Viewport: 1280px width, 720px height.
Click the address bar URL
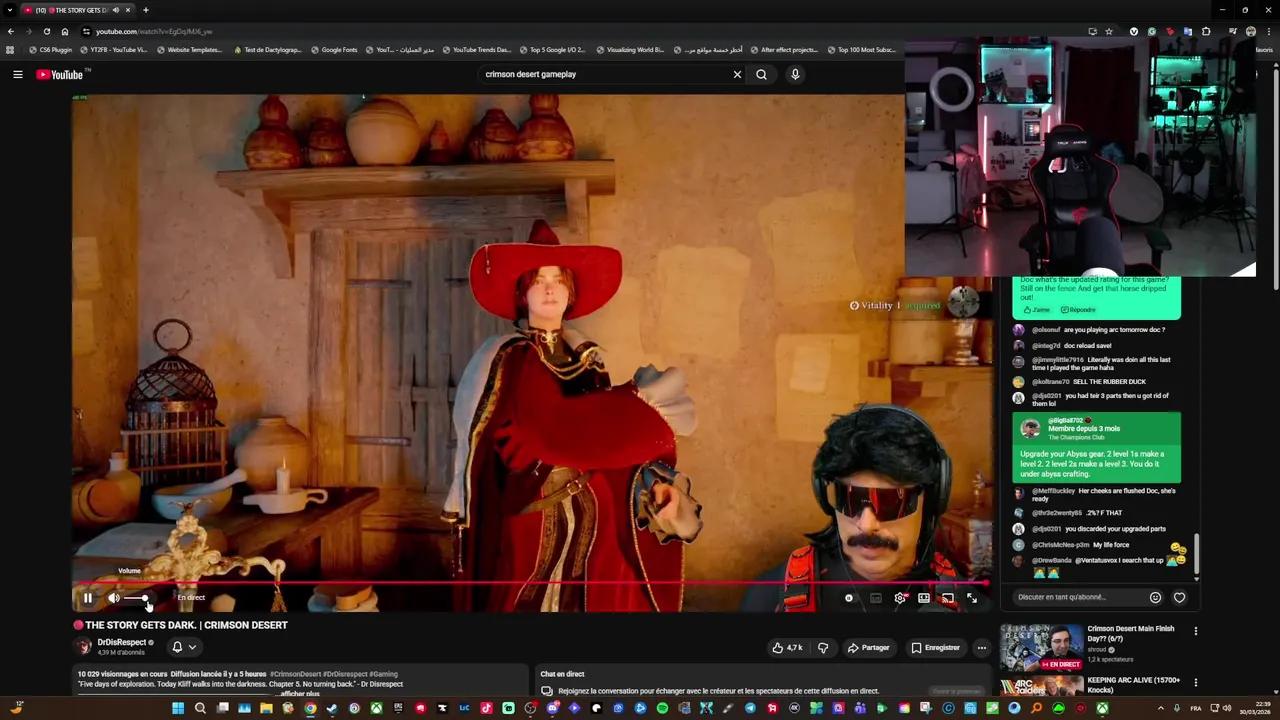pyautogui.click(x=154, y=32)
